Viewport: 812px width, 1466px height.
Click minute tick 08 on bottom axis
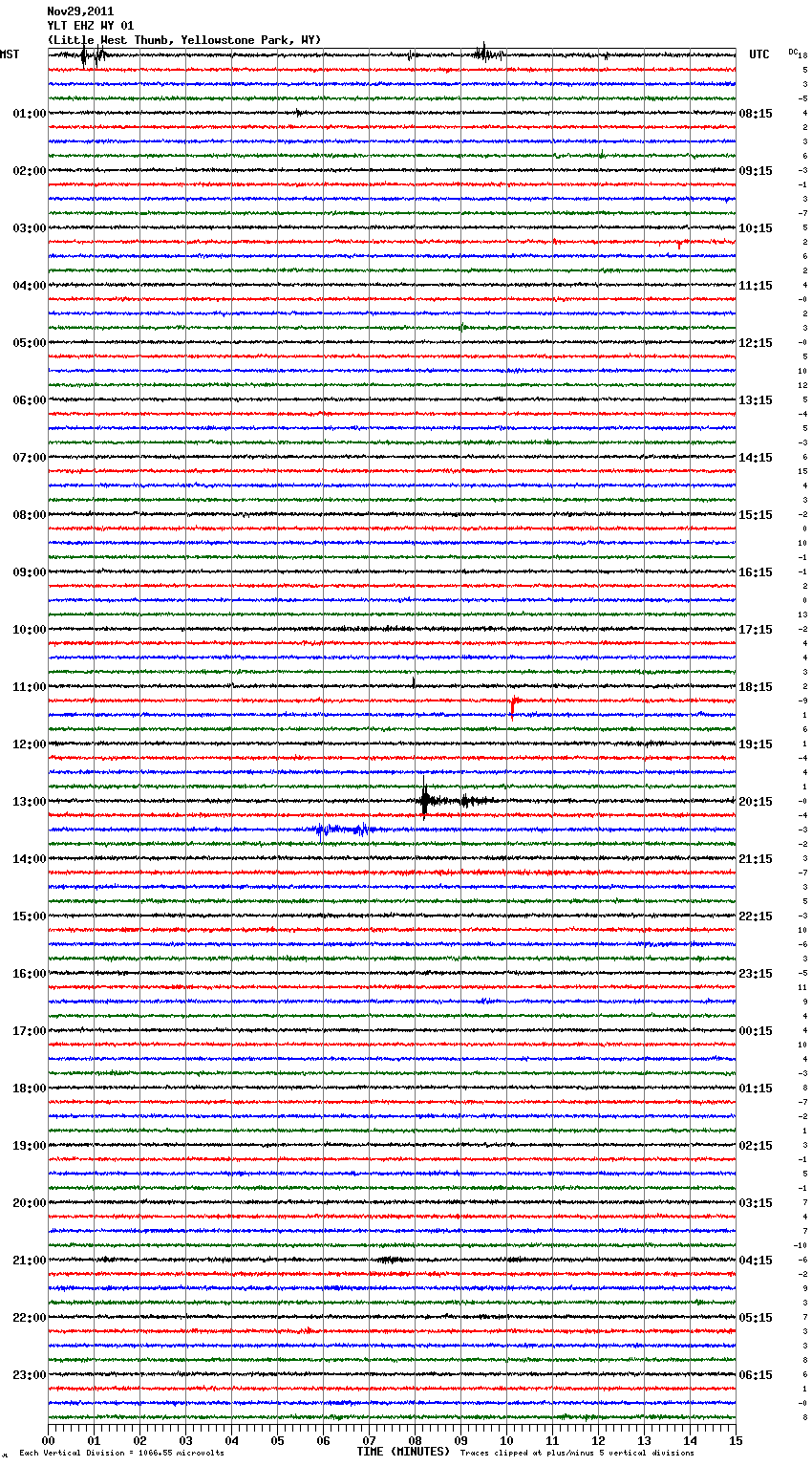pos(415,1439)
